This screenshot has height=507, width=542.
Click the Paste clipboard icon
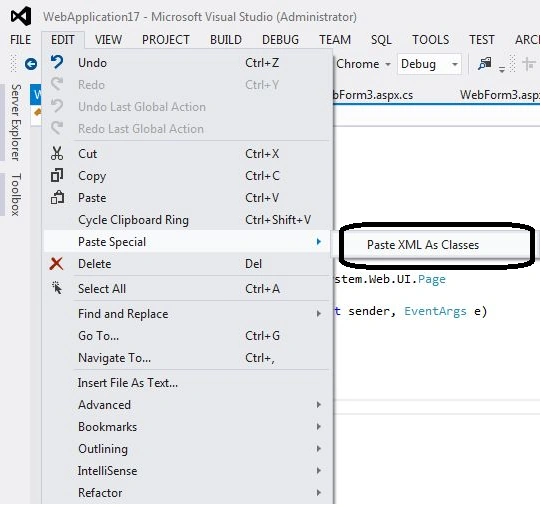coord(57,197)
